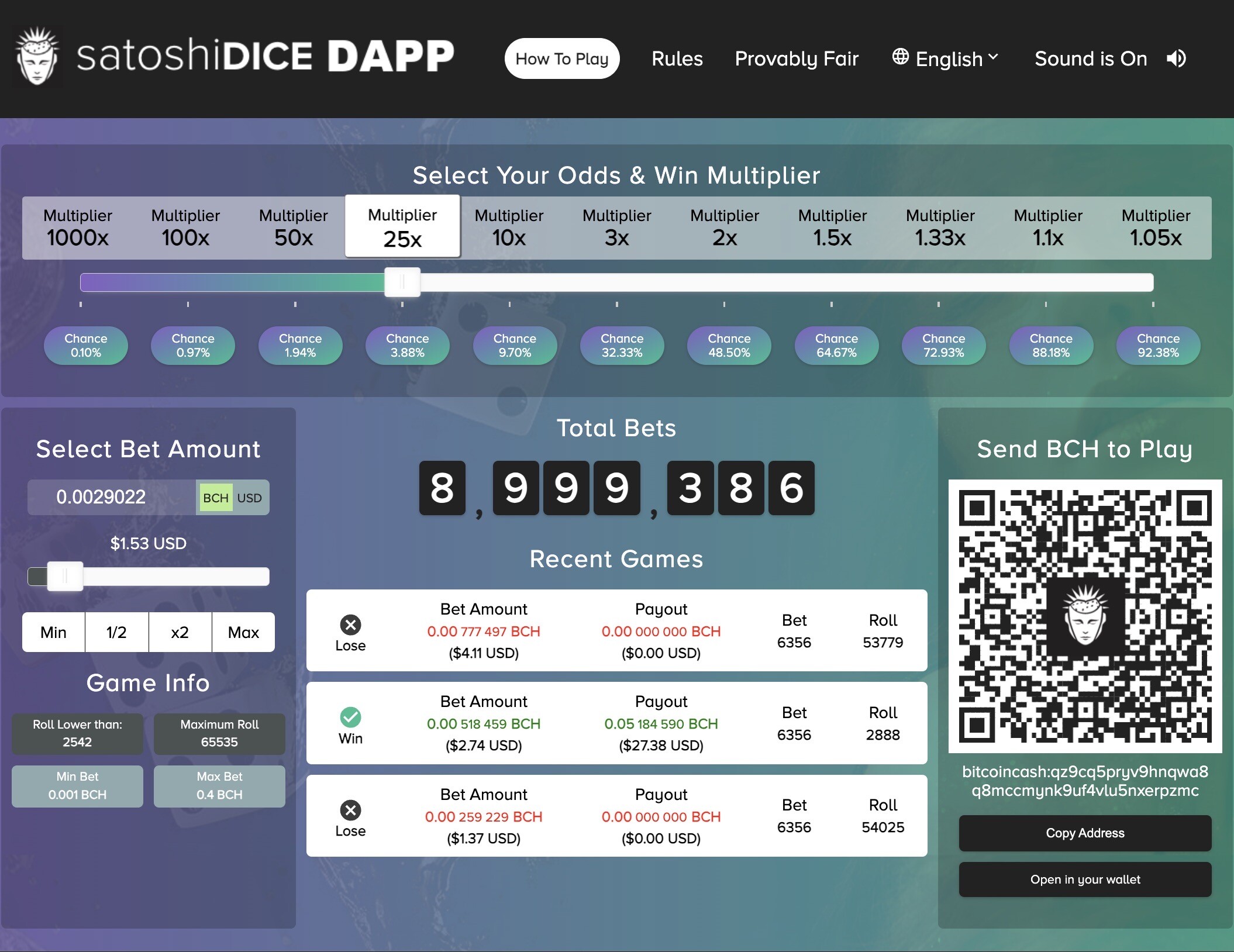Image resolution: width=1234 pixels, height=952 pixels.
Task: Select the Multiplier 2x tab
Action: 725,228
